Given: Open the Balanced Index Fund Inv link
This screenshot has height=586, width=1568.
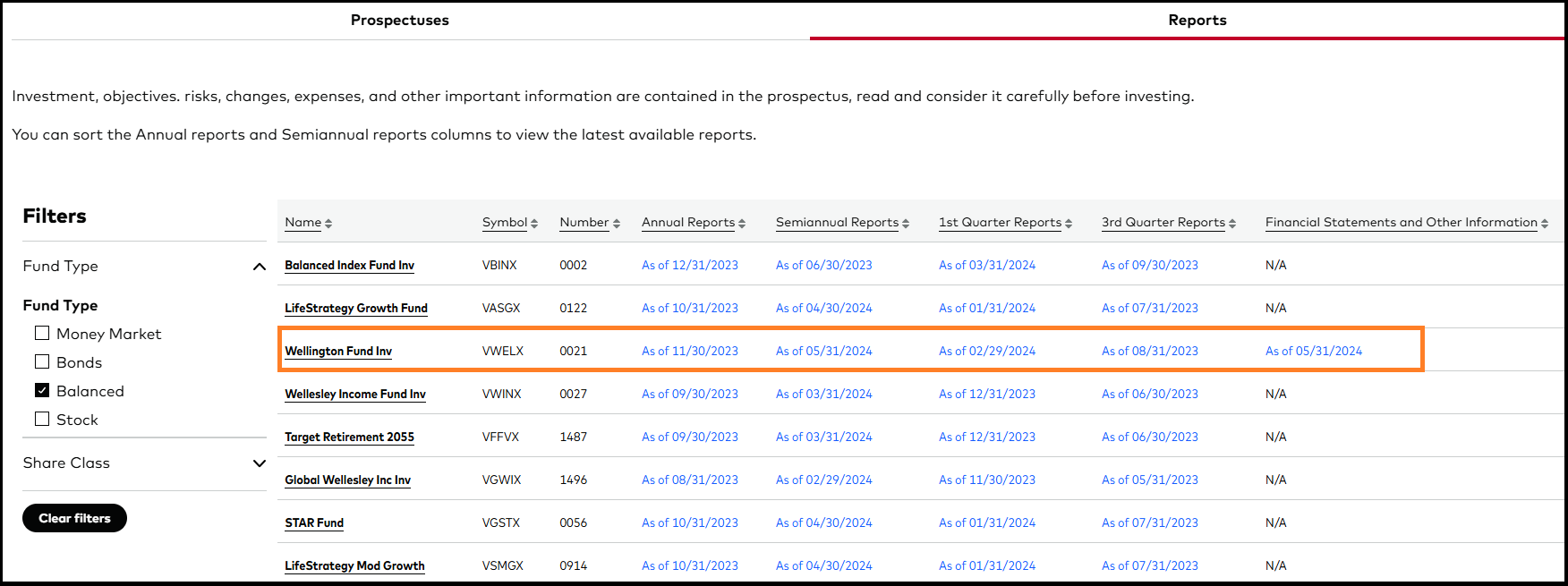Looking at the screenshot, I should click(349, 266).
